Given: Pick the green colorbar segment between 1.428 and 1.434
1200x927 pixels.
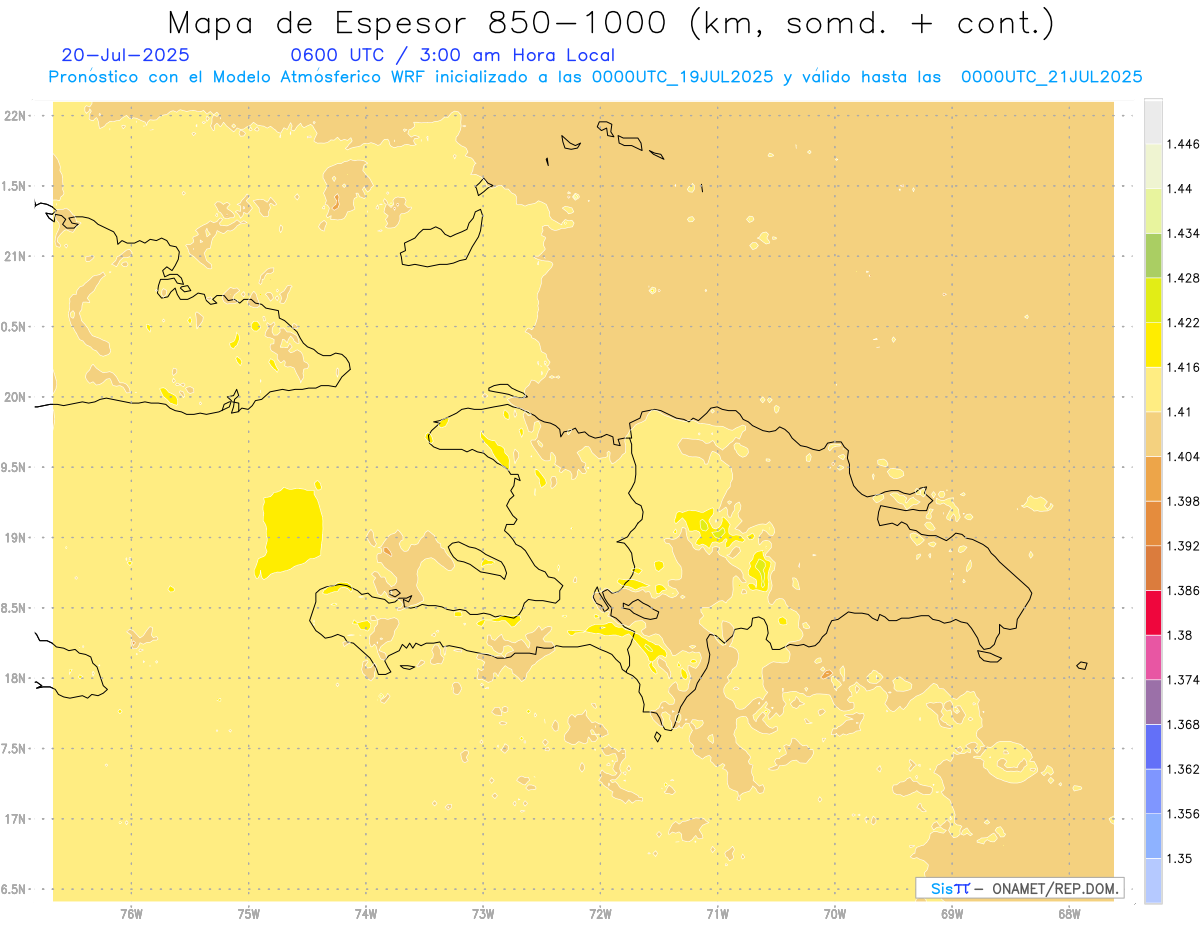Looking at the screenshot, I should point(1153,255).
